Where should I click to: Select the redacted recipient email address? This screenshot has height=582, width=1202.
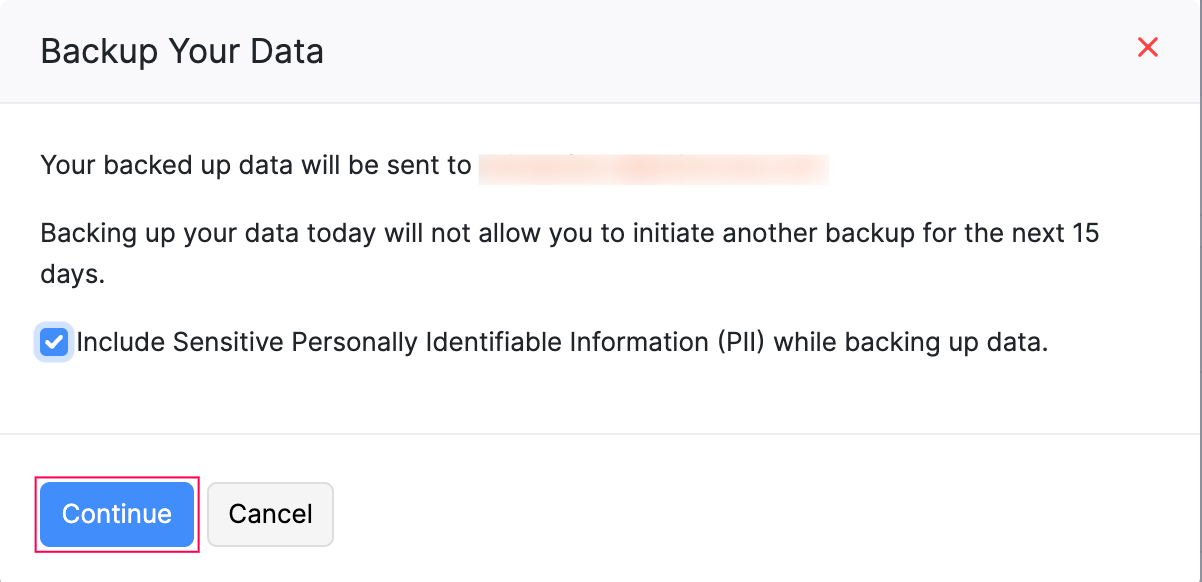click(x=654, y=168)
